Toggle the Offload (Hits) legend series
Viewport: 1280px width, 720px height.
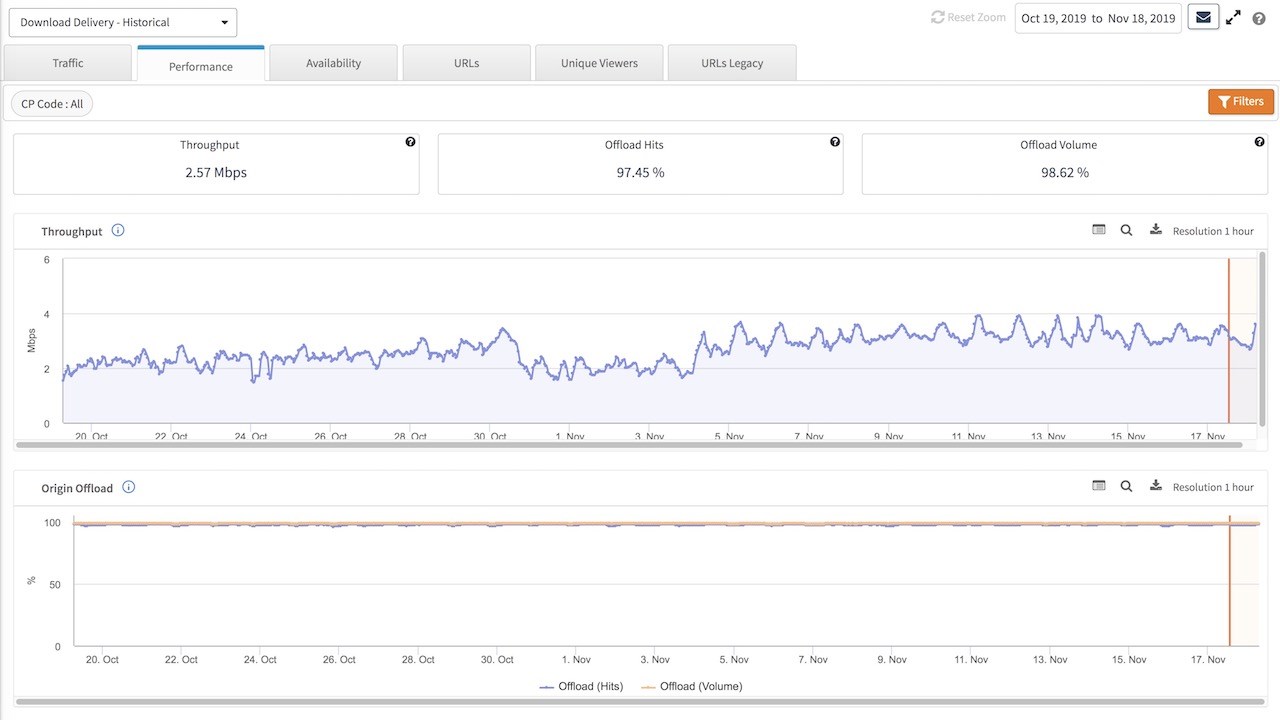pyautogui.click(x=581, y=686)
